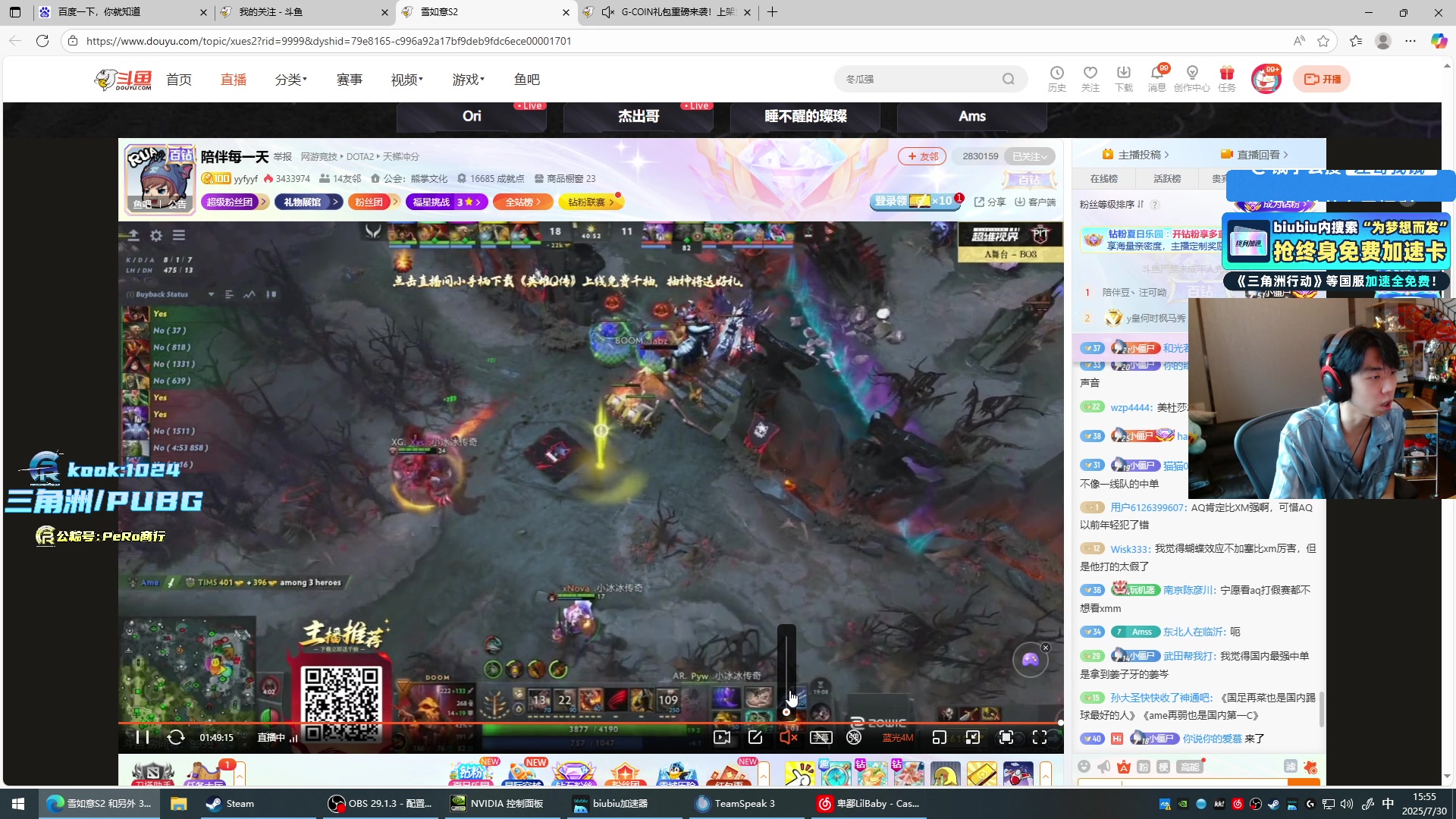Switch to 睡不醒的璨璨 channel tab
The height and width of the screenshot is (819, 1456).
[x=805, y=117]
